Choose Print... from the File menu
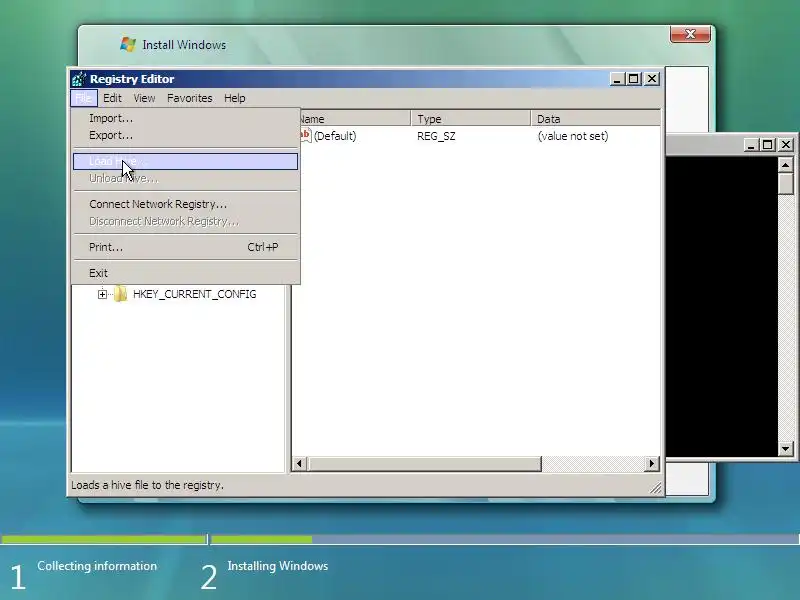 185,247
